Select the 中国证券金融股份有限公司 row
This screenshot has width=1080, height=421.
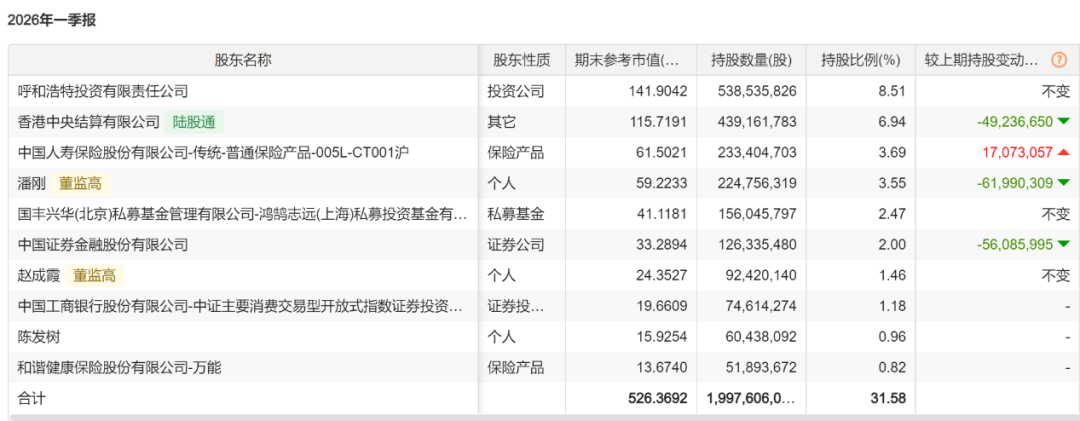(x=543, y=245)
